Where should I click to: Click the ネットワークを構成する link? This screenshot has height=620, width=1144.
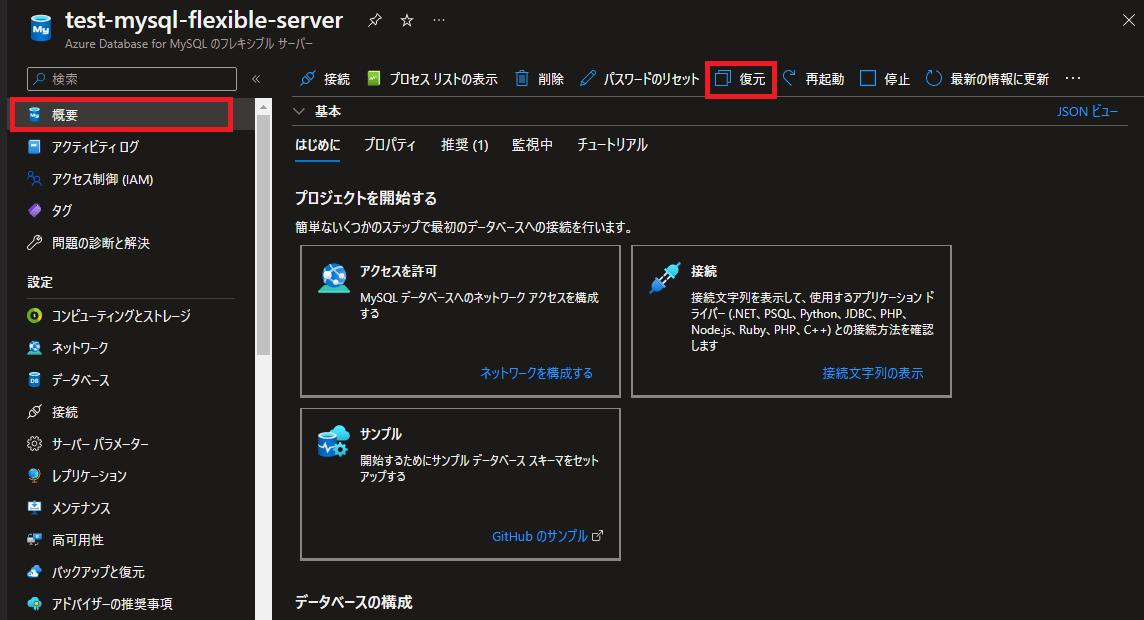click(x=536, y=373)
